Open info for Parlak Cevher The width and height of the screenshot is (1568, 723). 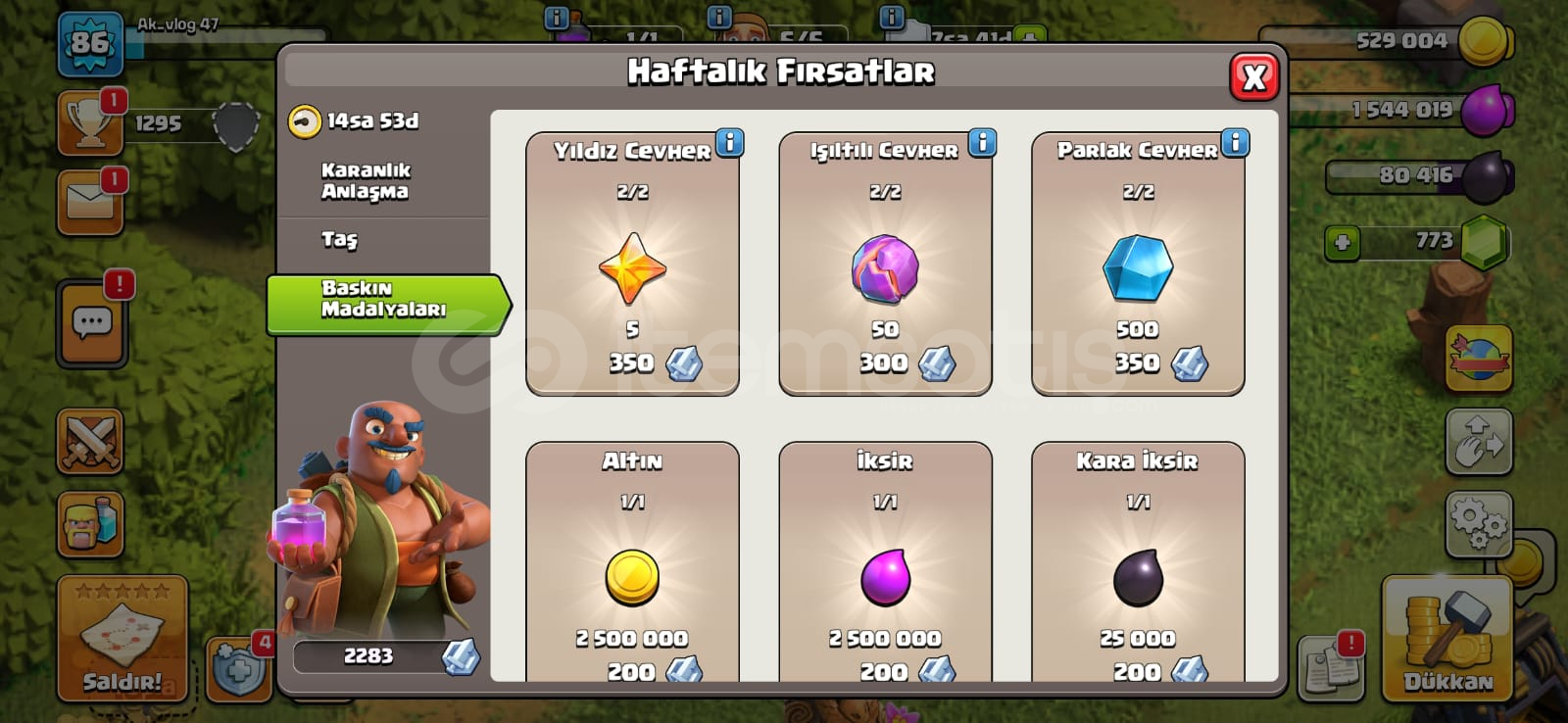(x=1235, y=143)
